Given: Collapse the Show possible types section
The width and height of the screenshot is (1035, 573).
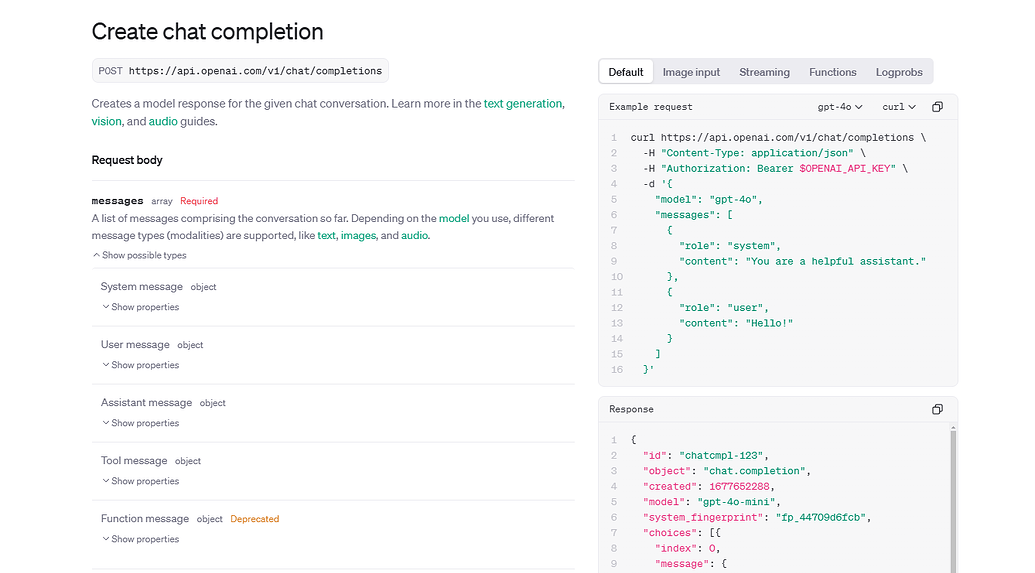Looking at the screenshot, I should (x=139, y=255).
